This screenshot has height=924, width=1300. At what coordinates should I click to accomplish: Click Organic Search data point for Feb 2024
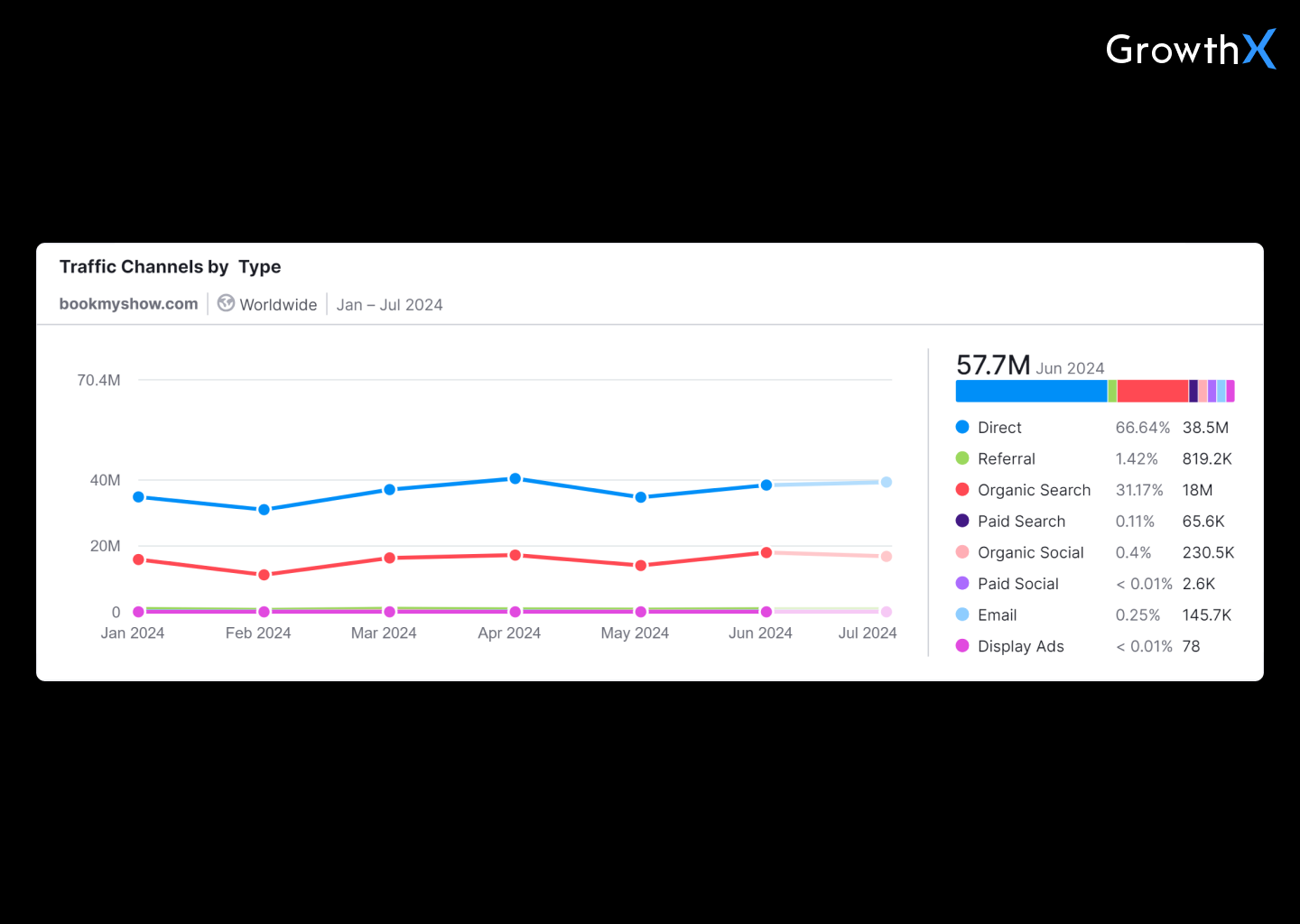264,575
